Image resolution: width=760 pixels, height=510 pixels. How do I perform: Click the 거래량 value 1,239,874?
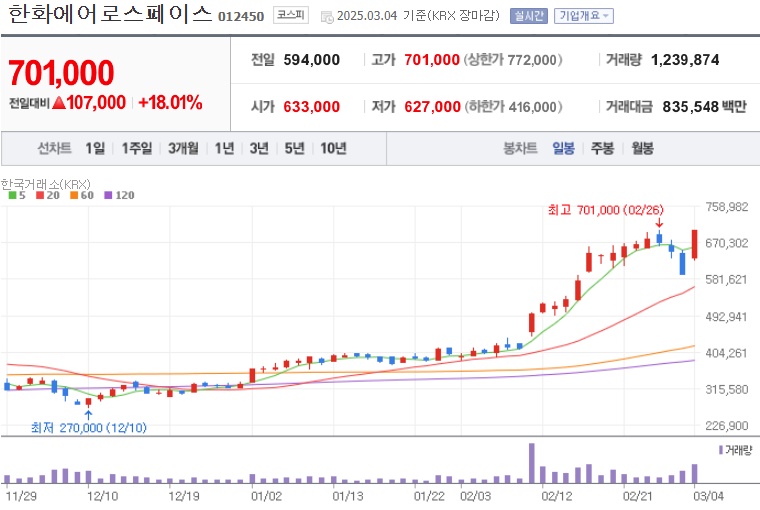coord(685,60)
